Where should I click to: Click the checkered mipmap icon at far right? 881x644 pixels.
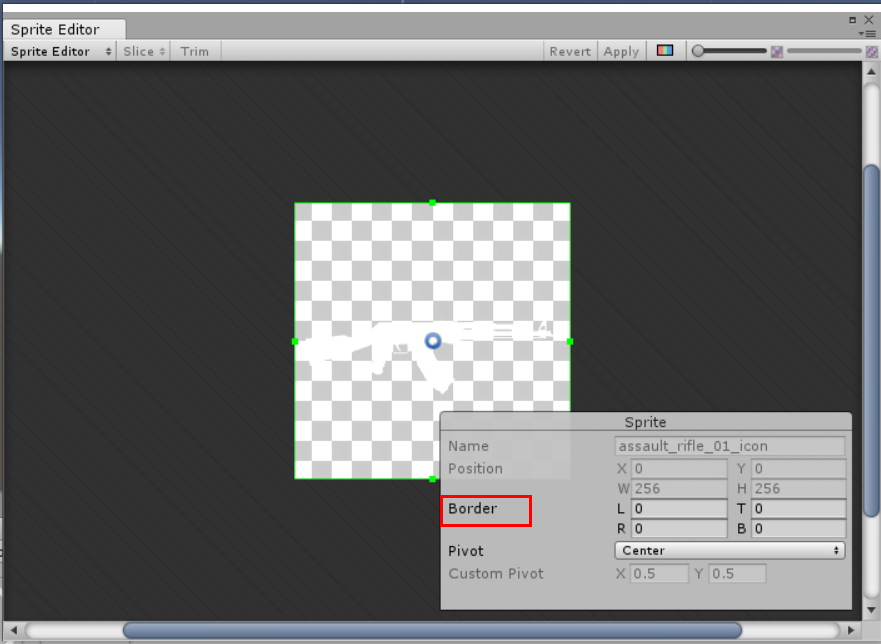point(870,51)
